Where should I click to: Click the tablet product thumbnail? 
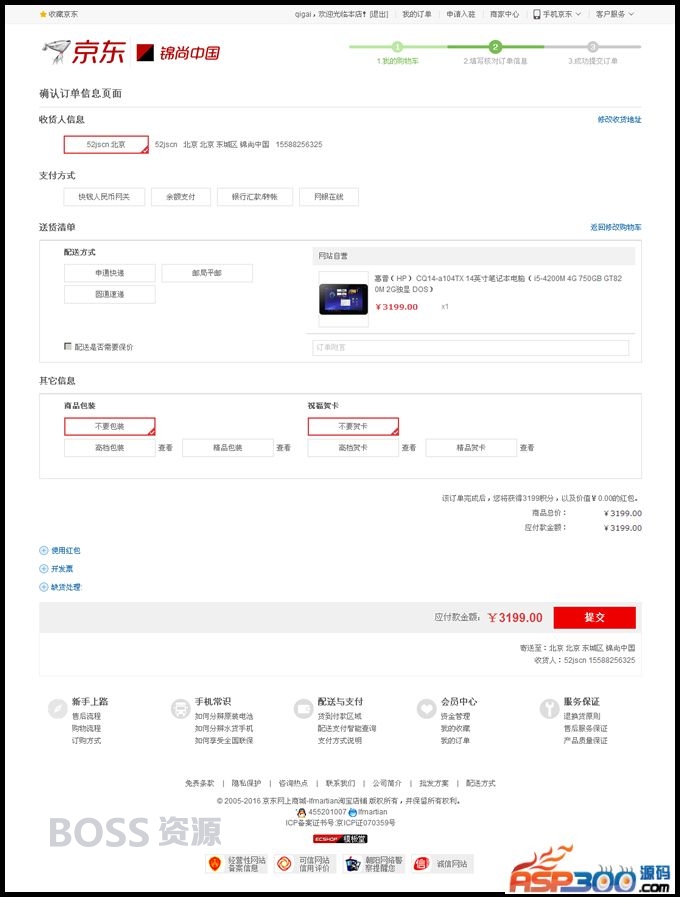click(x=343, y=299)
